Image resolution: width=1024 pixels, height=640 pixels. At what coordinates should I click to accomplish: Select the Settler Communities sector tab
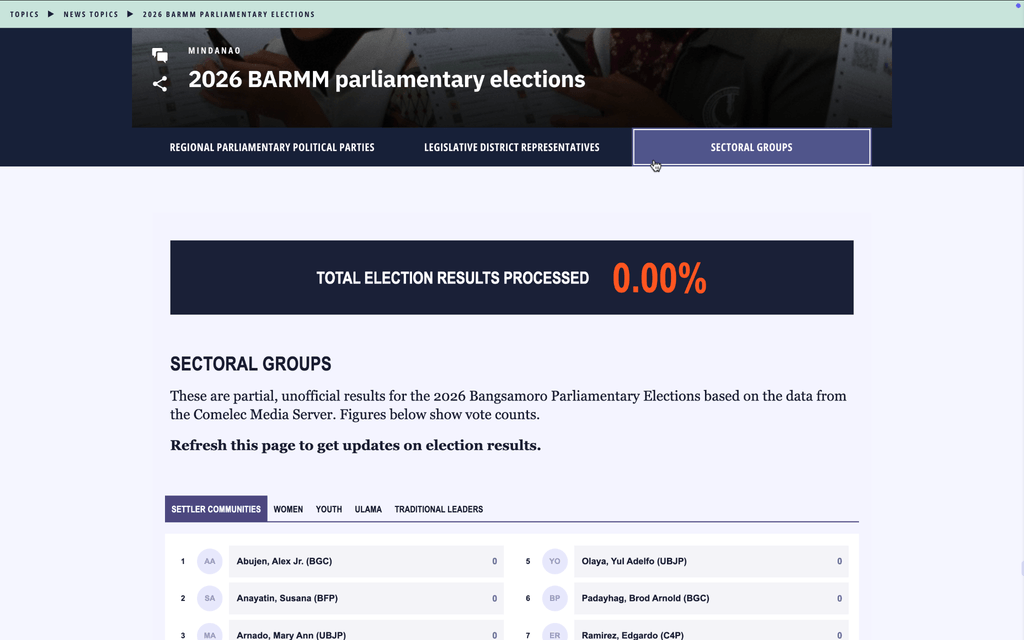216,509
